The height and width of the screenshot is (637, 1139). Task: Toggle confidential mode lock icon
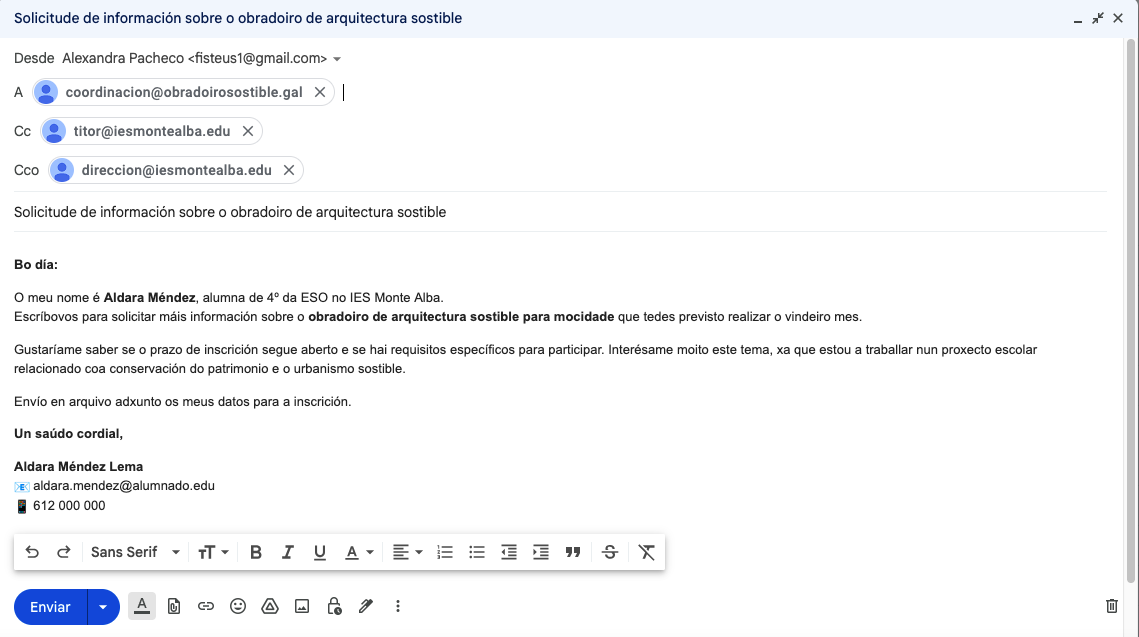[x=334, y=606]
